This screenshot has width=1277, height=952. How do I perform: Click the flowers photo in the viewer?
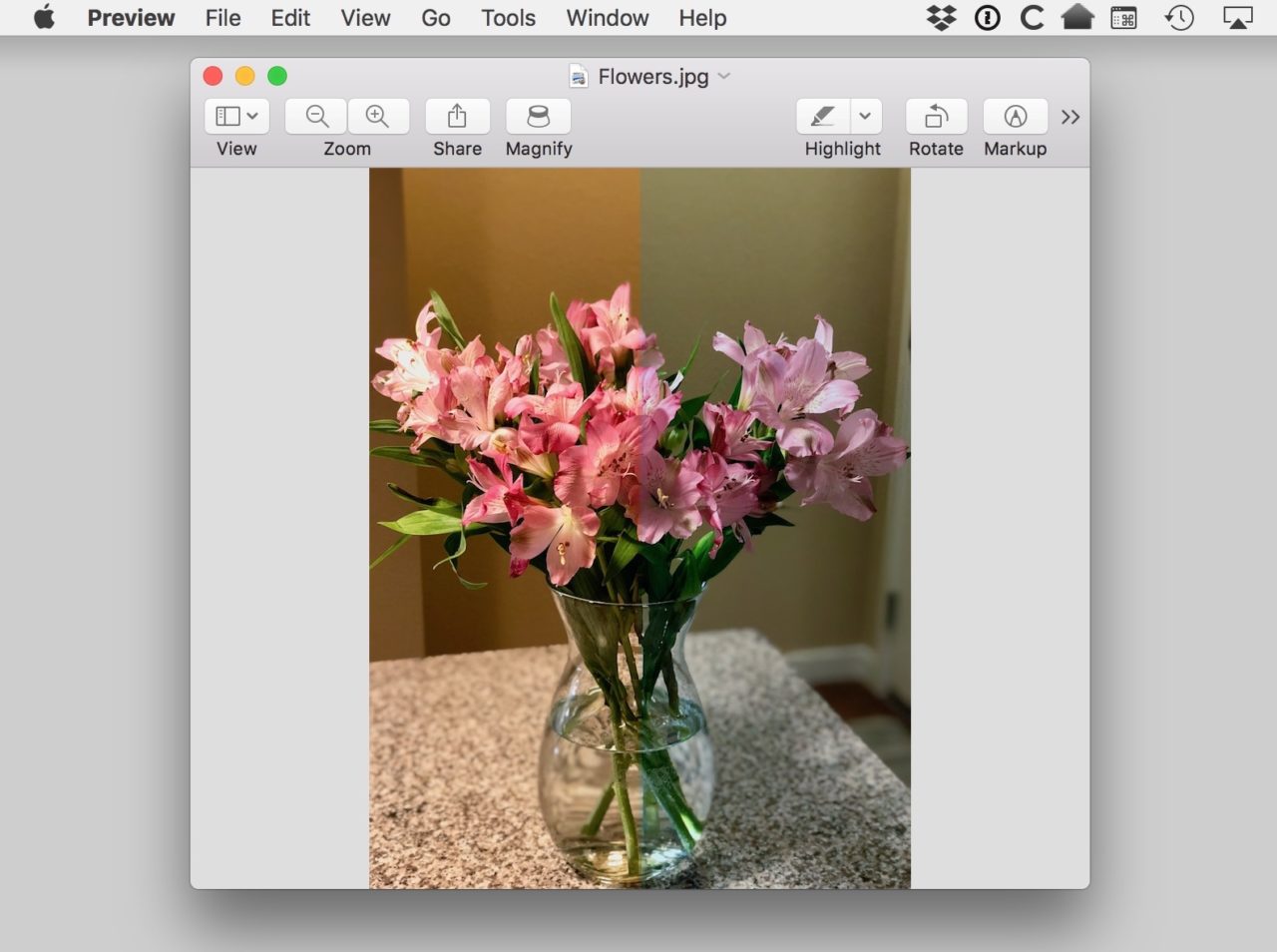(639, 528)
